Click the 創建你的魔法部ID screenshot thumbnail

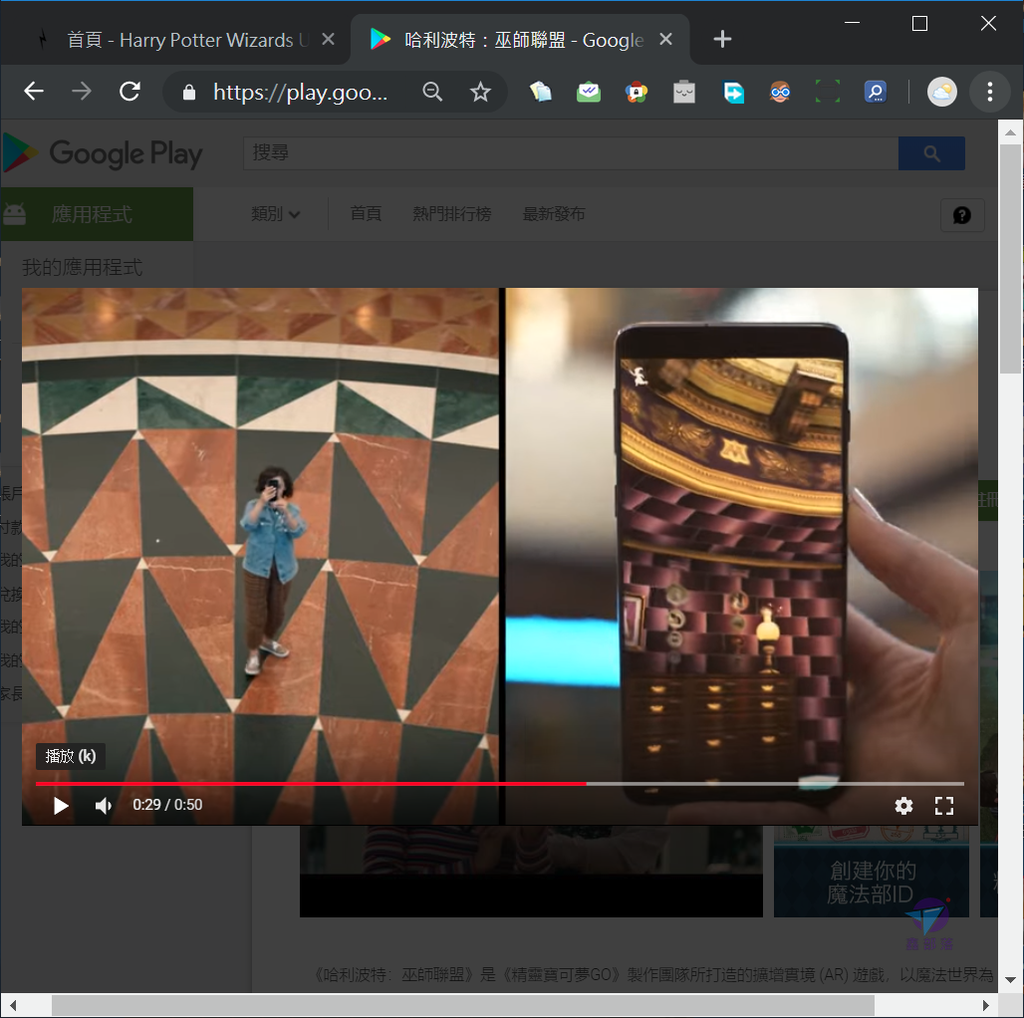871,872
